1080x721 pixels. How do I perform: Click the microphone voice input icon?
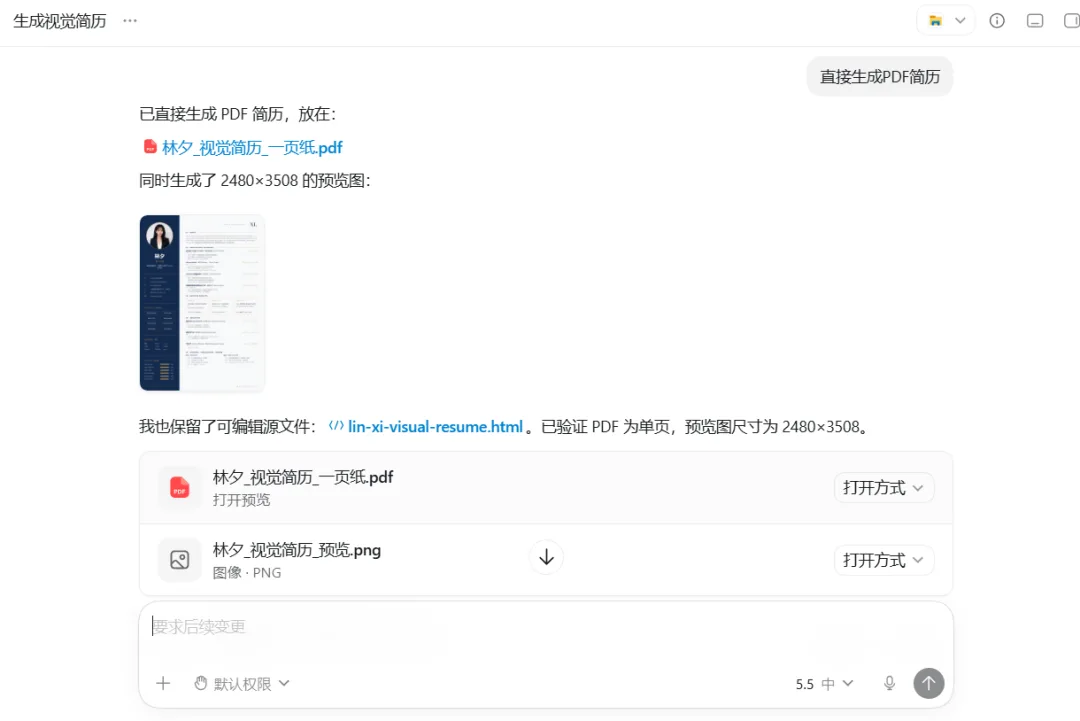[x=889, y=683]
